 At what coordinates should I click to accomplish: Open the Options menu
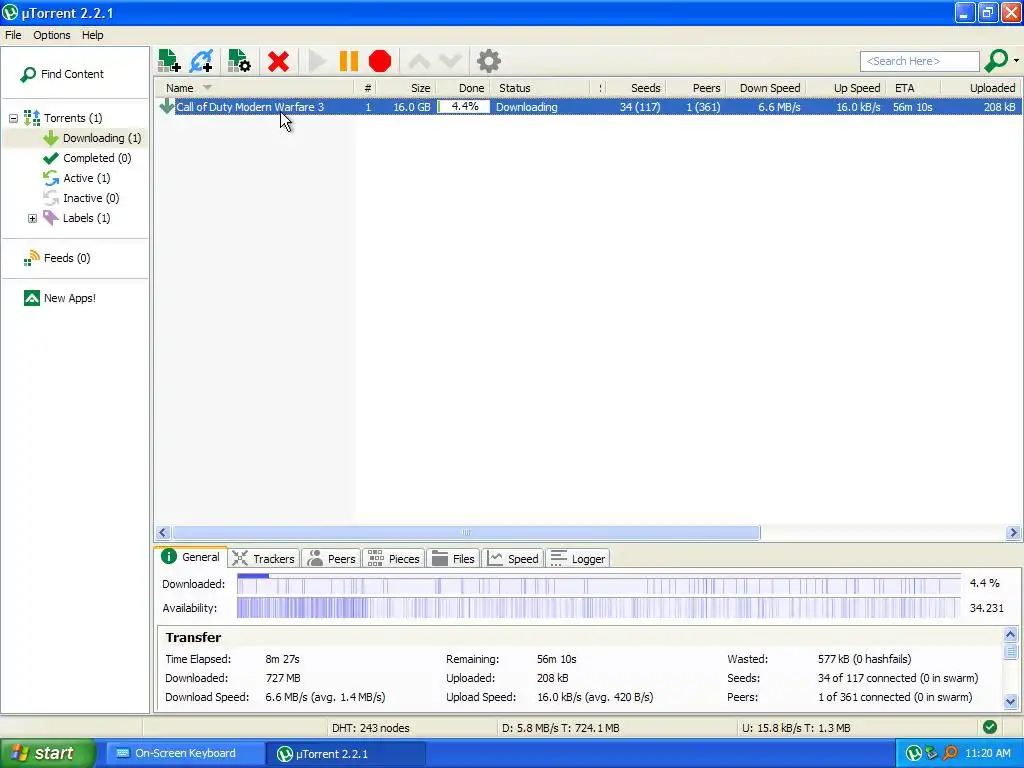pyautogui.click(x=52, y=35)
